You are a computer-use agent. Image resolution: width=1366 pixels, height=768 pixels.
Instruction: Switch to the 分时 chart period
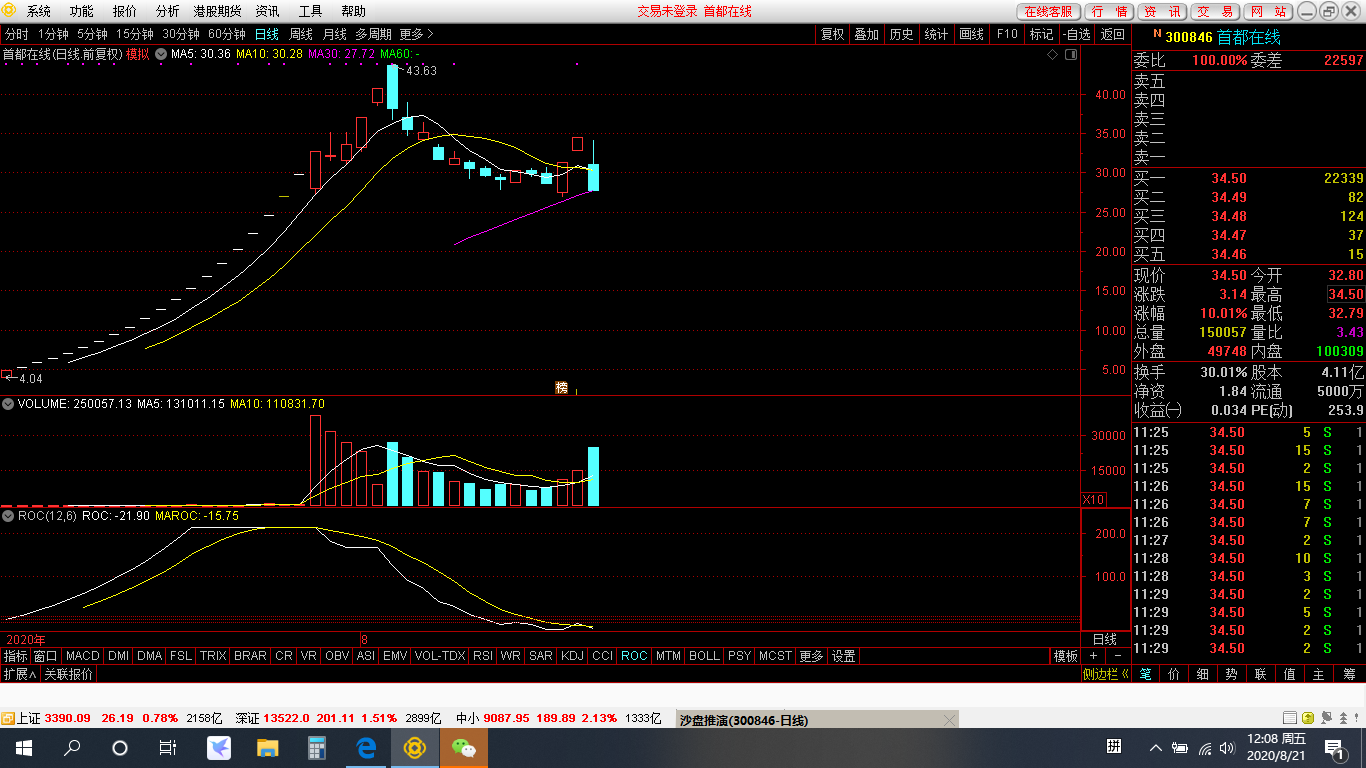click(16, 34)
